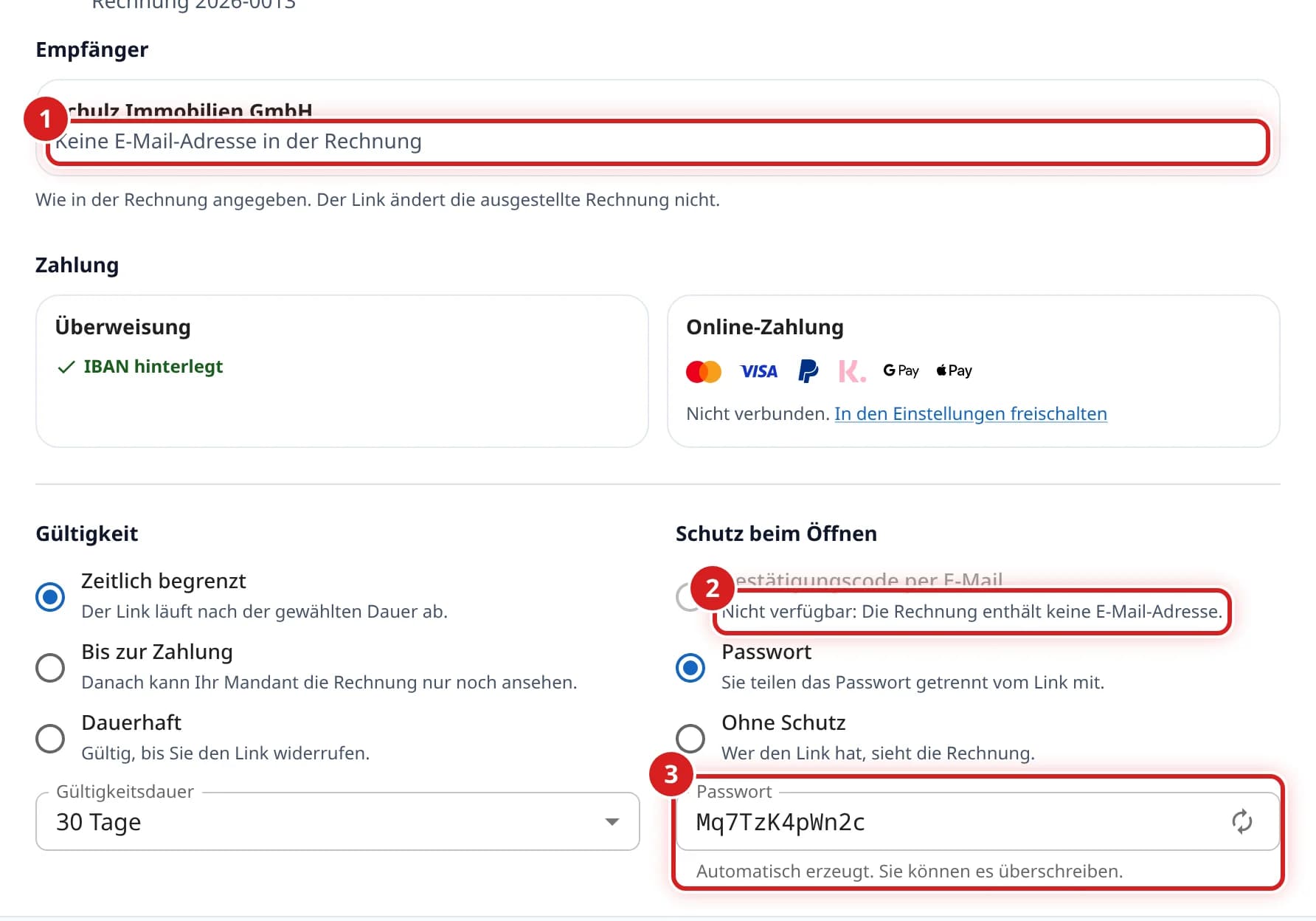Click the Schutz beim Öffnen heading
The width and height of the screenshot is (1316, 921).
pyautogui.click(x=776, y=534)
